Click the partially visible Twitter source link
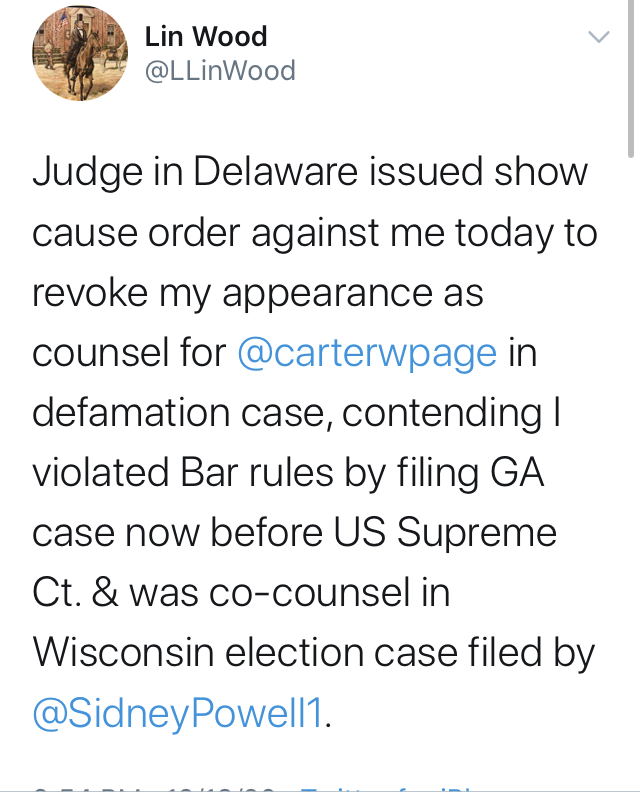Screen dimensions: 640x792 [x=386, y=789]
